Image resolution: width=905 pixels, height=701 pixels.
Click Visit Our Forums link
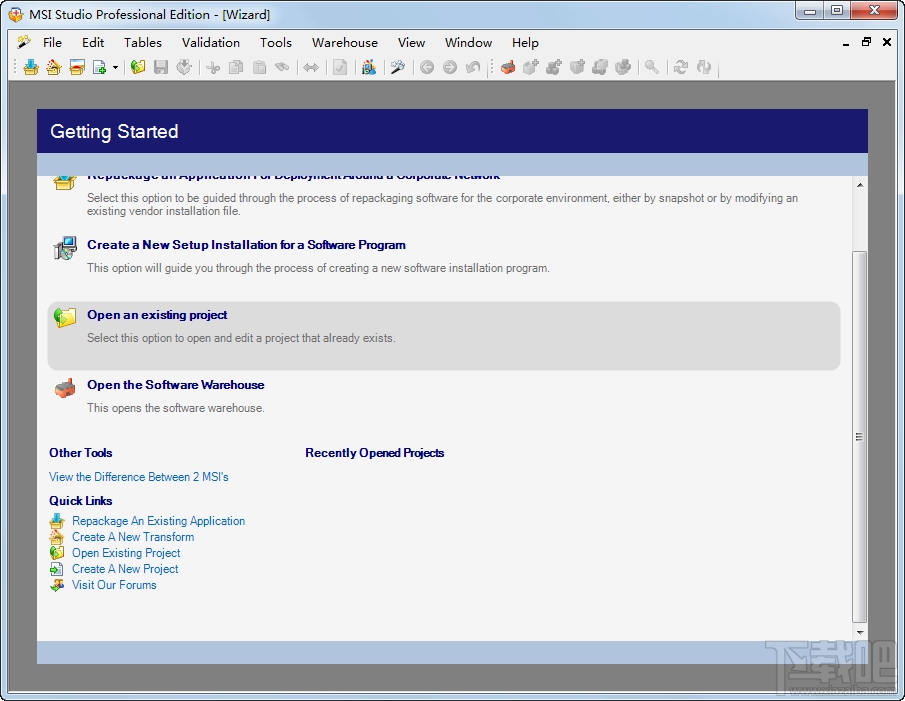[114, 584]
